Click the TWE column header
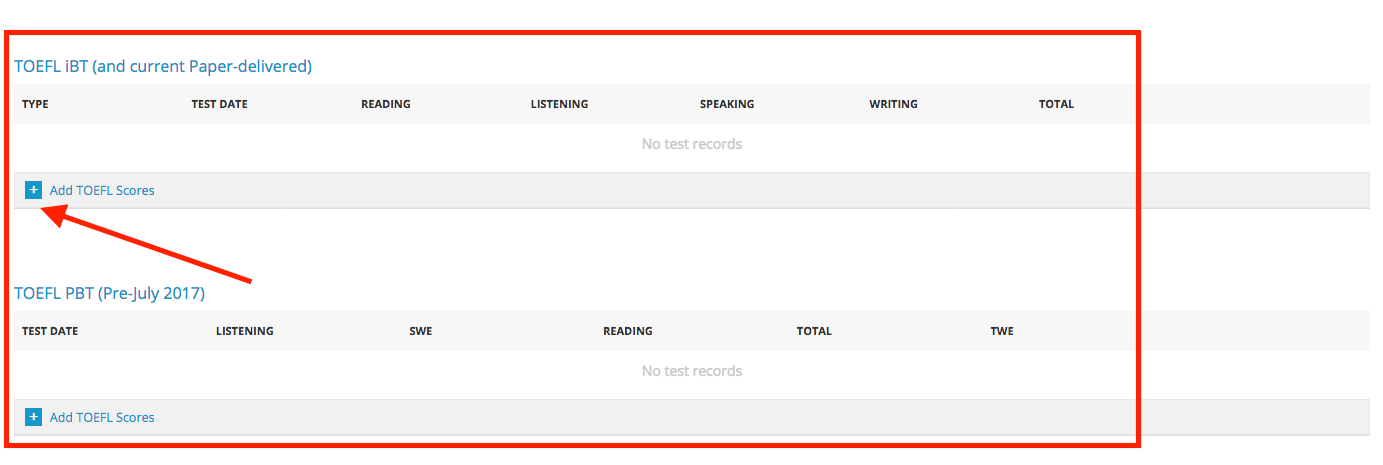The height and width of the screenshot is (465, 1383). pyautogui.click(x=1002, y=331)
